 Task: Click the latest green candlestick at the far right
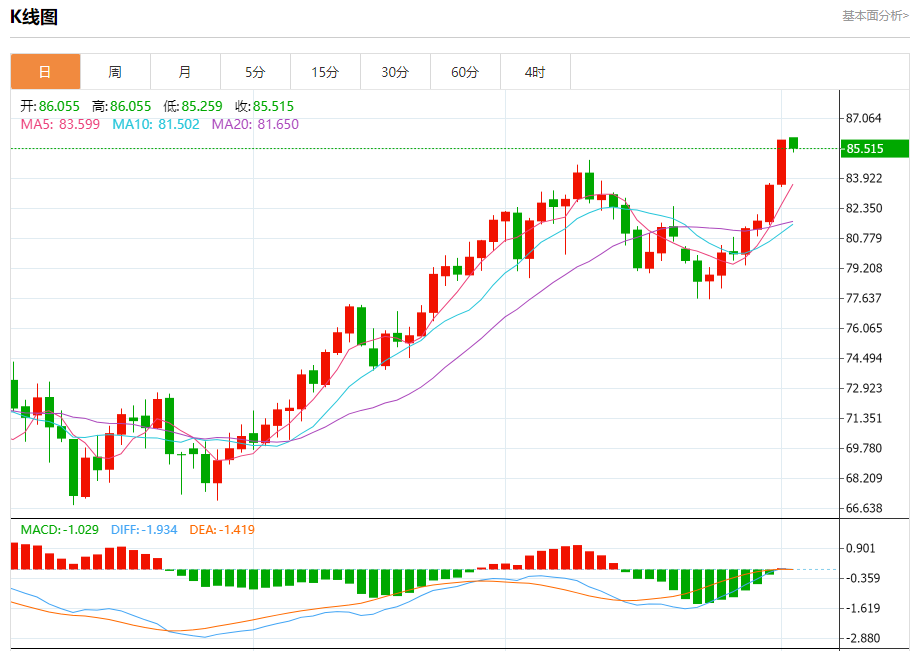tap(793, 143)
